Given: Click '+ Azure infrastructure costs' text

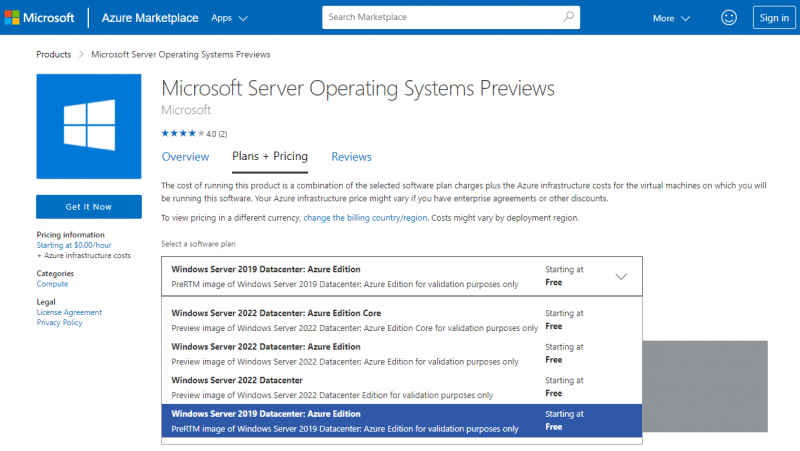Looking at the screenshot, I should [84, 255].
